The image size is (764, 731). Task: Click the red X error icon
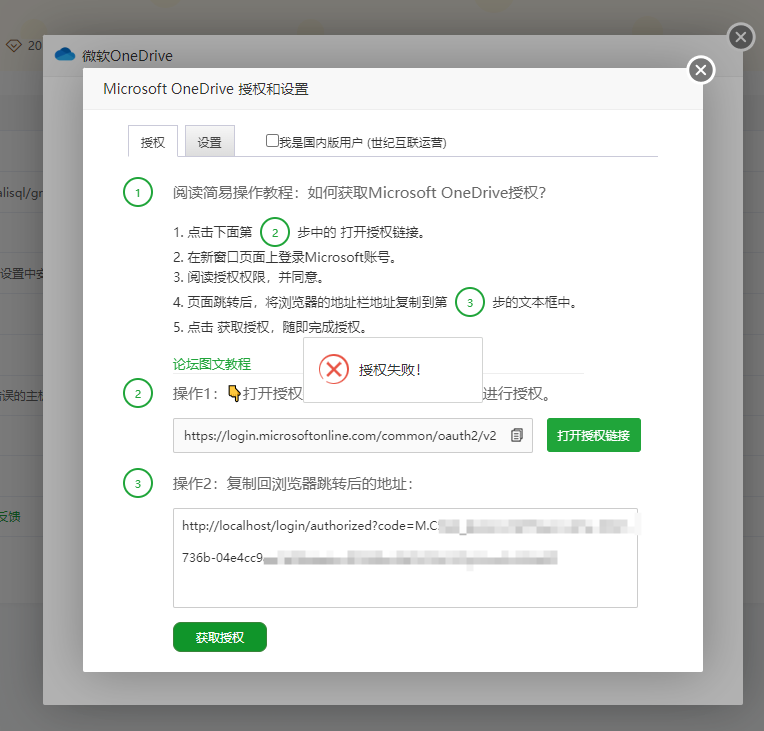point(334,369)
